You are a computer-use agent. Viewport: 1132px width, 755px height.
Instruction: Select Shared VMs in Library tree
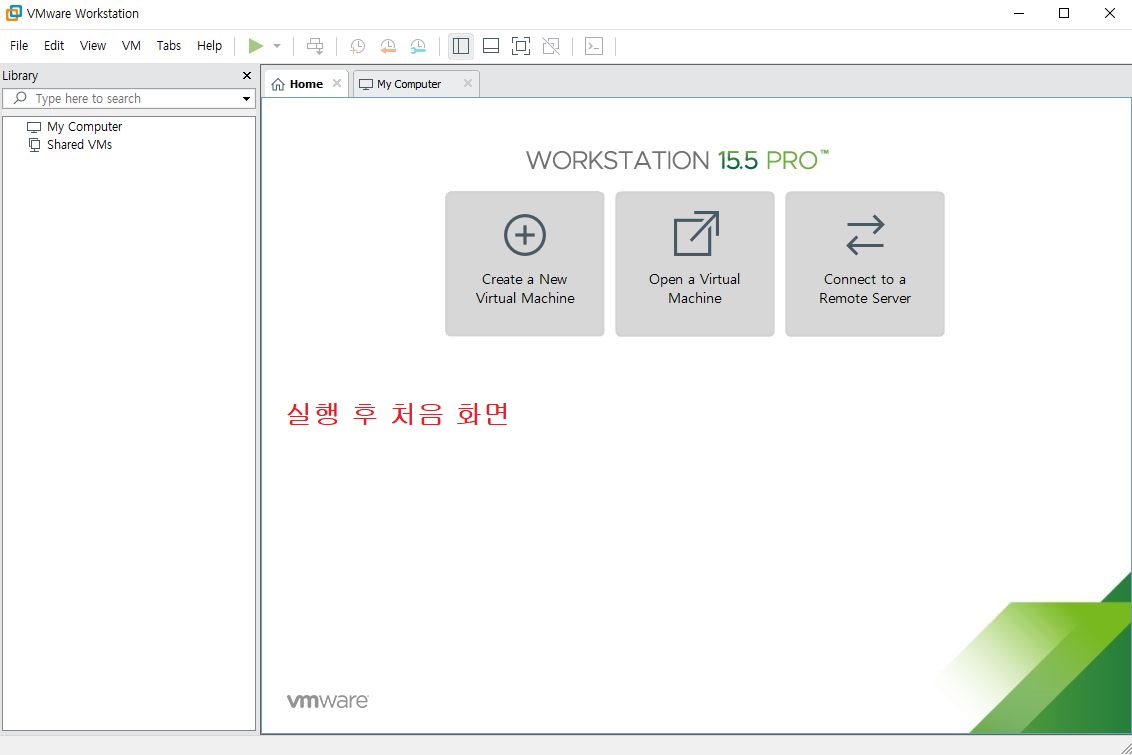click(x=79, y=144)
